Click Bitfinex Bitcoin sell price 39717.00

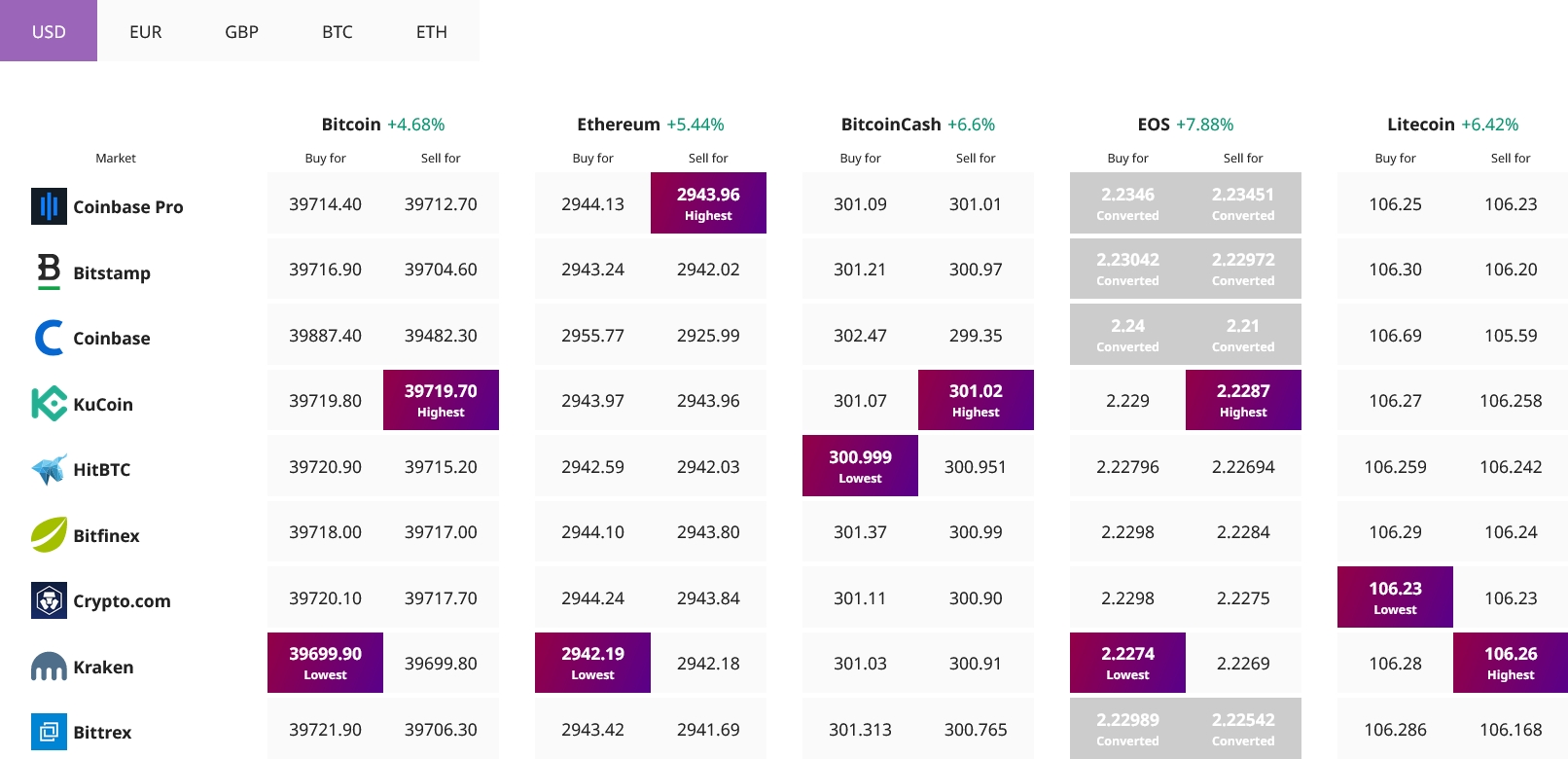(441, 532)
